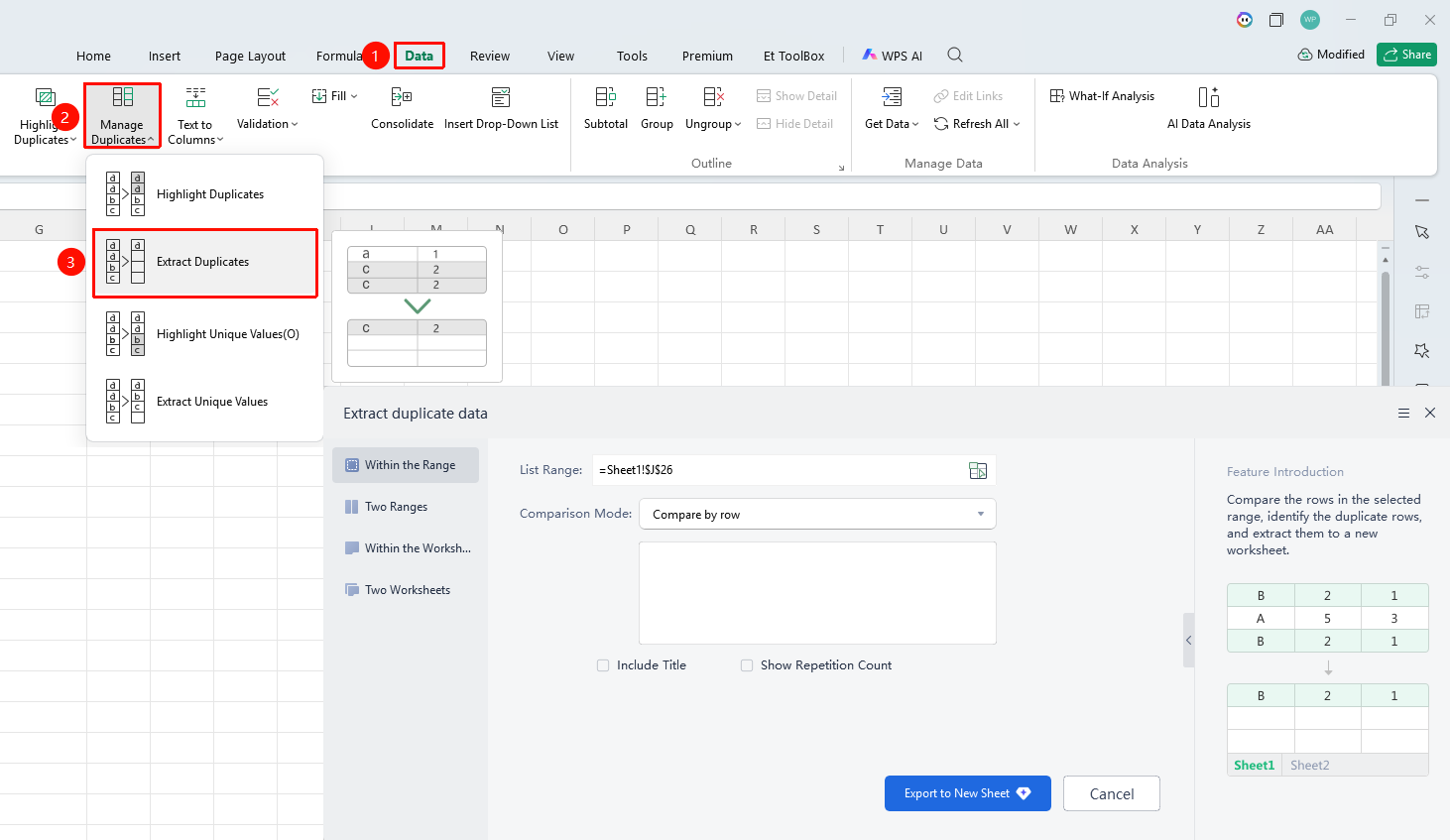1450x840 pixels.
Task: Open AI Data Analysis
Action: pos(1209,109)
